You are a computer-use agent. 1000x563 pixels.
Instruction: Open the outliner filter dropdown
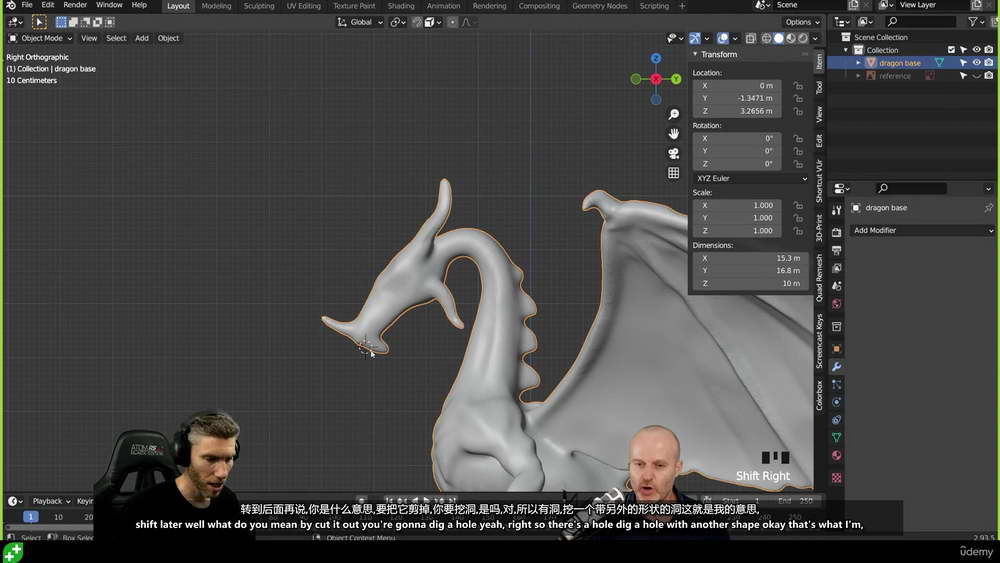[x=976, y=22]
